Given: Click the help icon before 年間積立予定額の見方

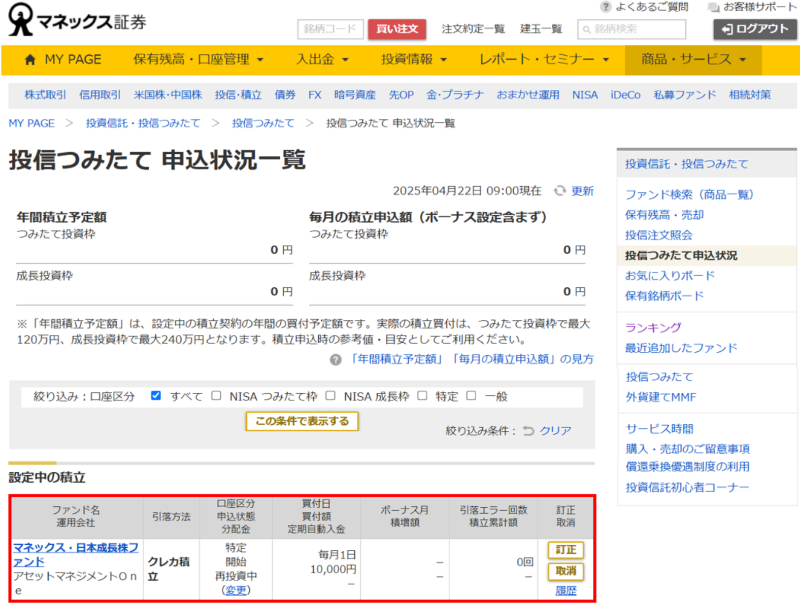Looking at the screenshot, I should pyautogui.click(x=335, y=360).
